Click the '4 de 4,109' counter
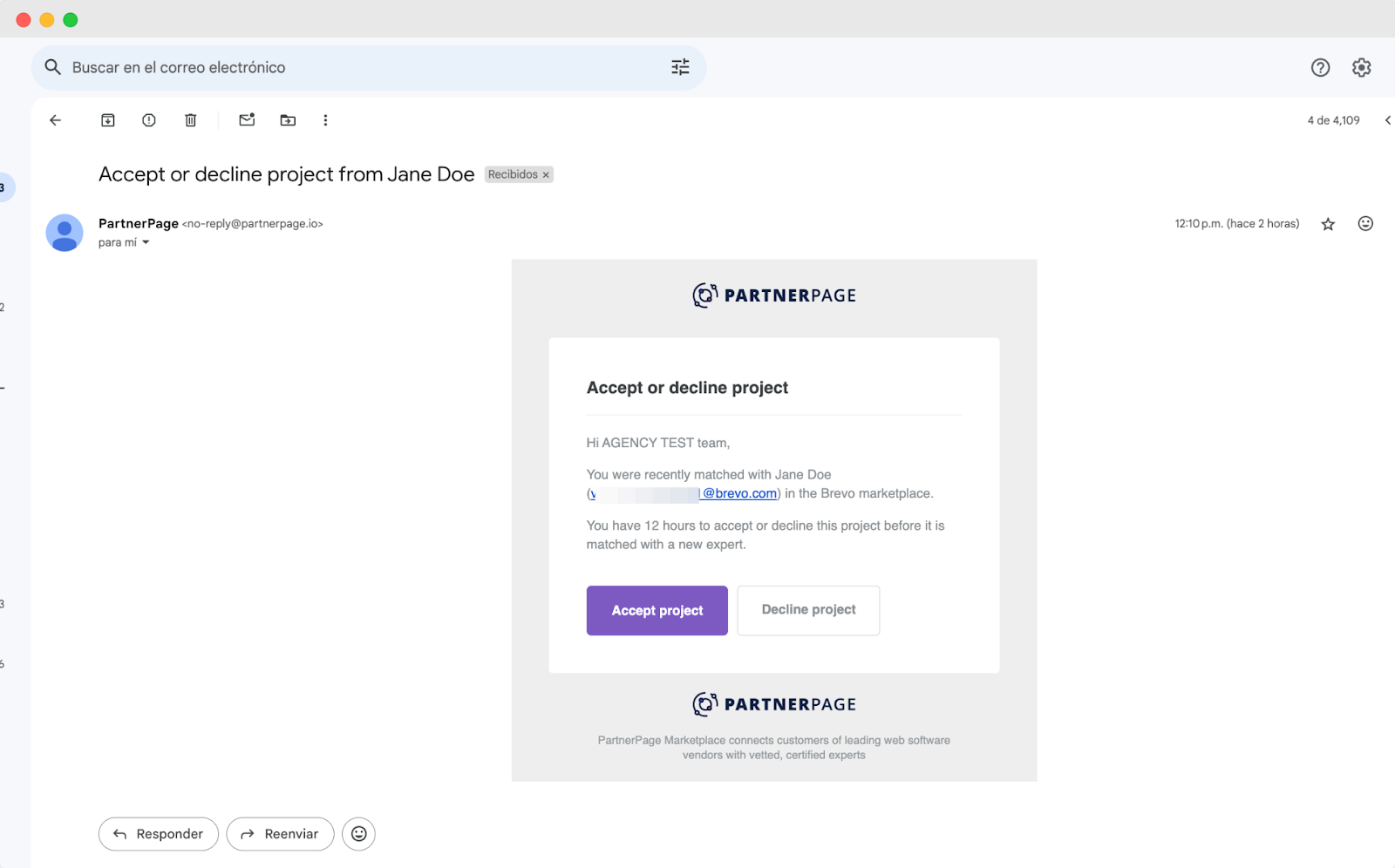This screenshot has width=1395, height=868. pyautogui.click(x=1333, y=120)
